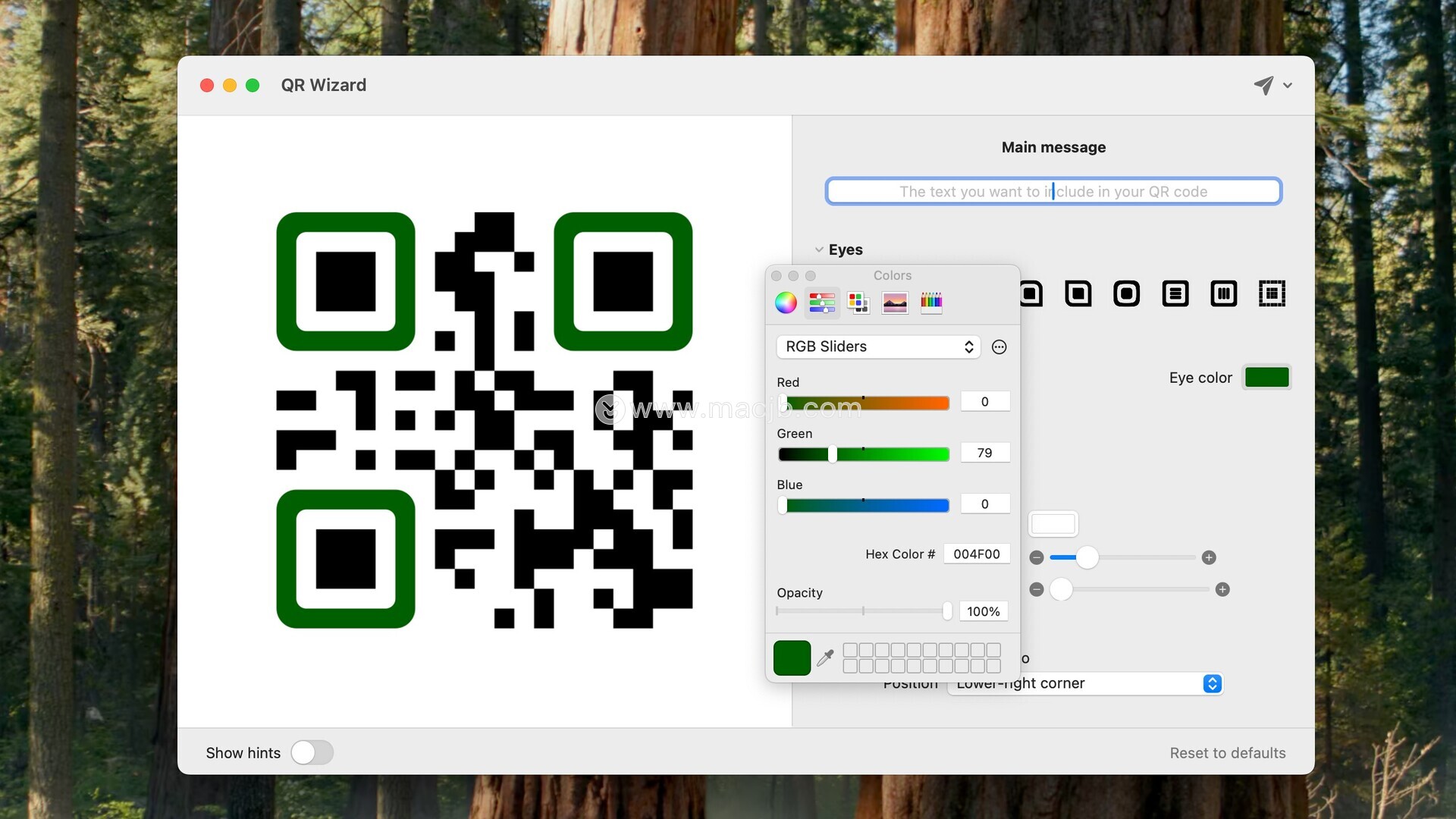Choose the eye shape partly hidden by Colors panel
Viewport: 1456px width, 819px height.
point(1031,293)
